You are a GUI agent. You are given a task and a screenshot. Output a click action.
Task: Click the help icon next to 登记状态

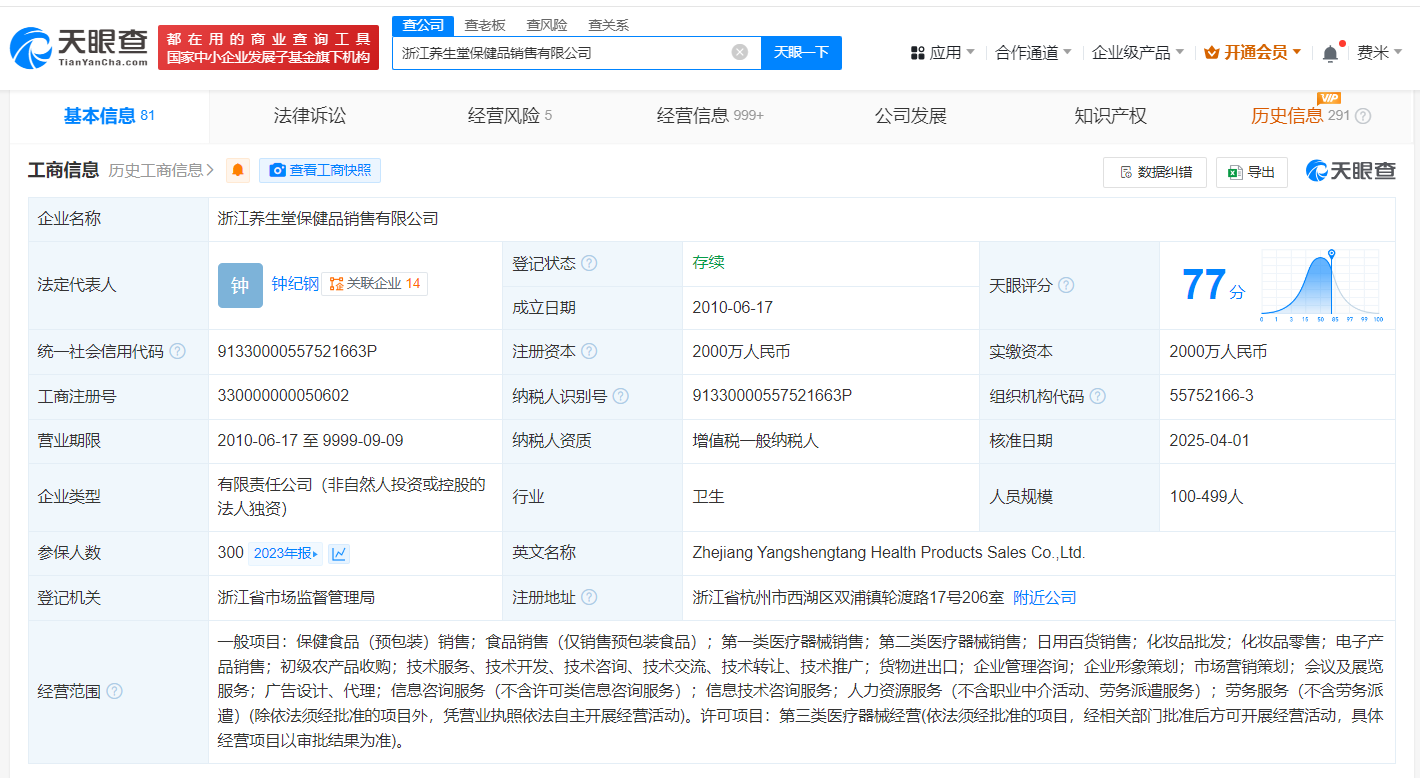(x=589, y=263)
